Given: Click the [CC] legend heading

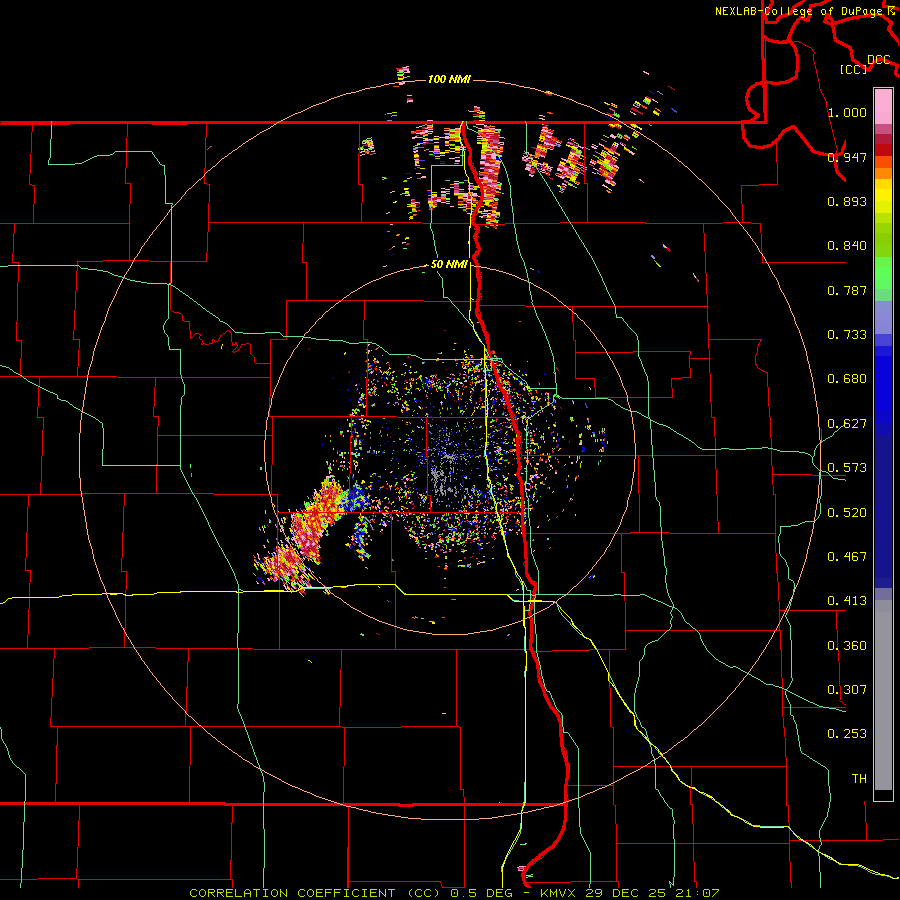Looking at the screenshot, I should click(x=854, y=69).
